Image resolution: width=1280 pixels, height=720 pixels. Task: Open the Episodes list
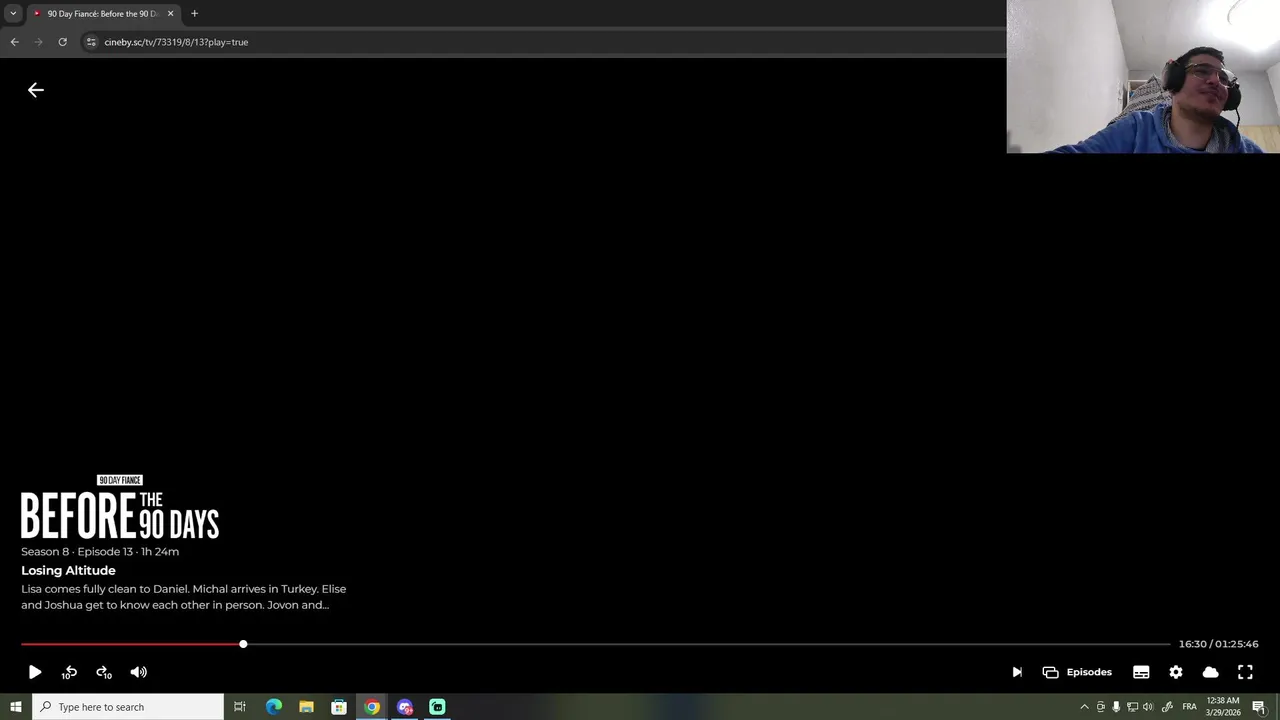[x=1077, y=672]
